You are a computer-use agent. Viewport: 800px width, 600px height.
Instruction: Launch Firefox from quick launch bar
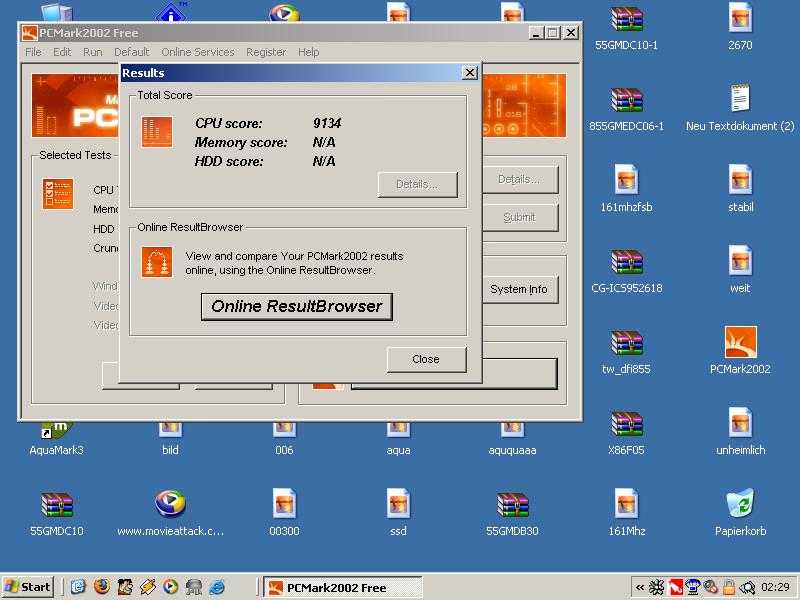pyautogui.click(x=102, y=587)
